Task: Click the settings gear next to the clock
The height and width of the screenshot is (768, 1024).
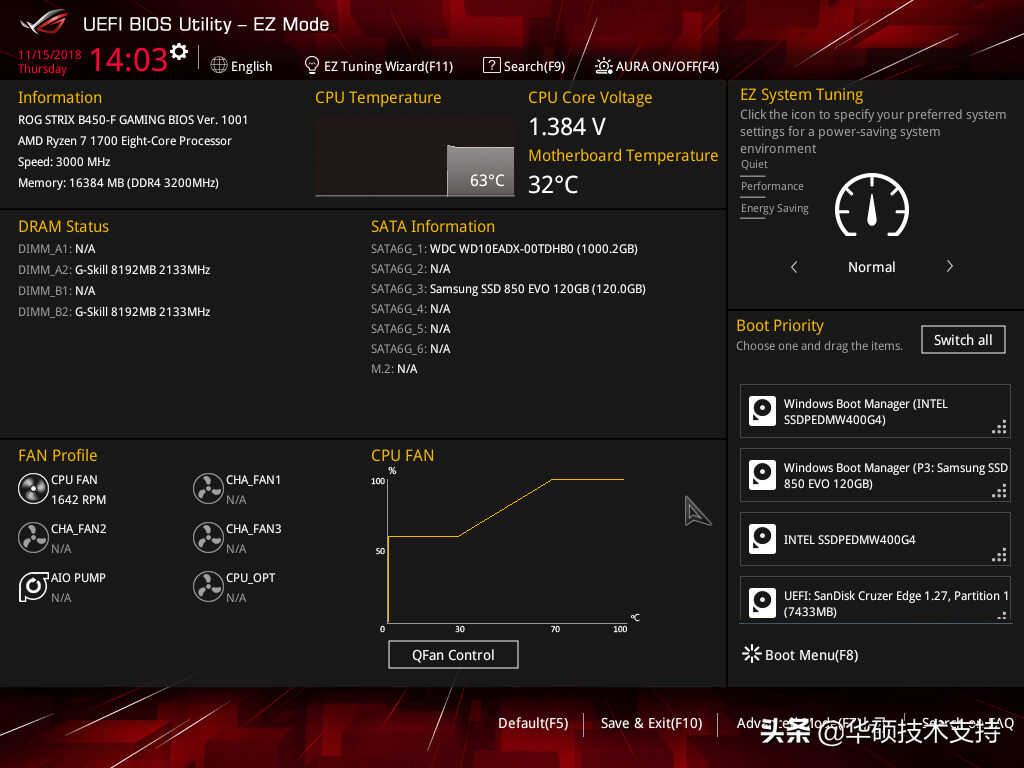Action: point(179,51)
